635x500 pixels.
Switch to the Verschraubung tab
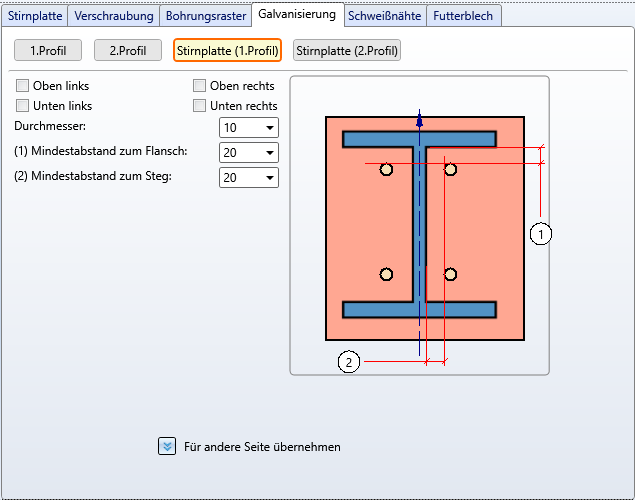pos(114,16)
